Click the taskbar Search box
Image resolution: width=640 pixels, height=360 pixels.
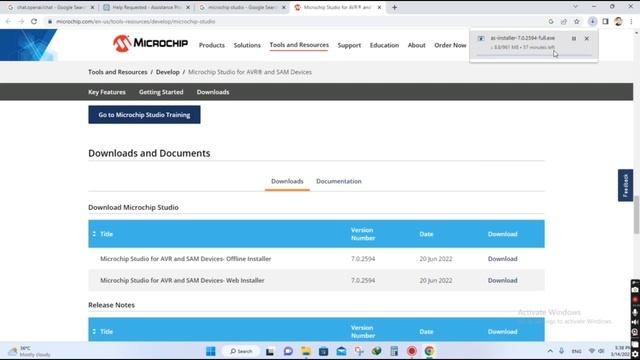coord(241,351)
